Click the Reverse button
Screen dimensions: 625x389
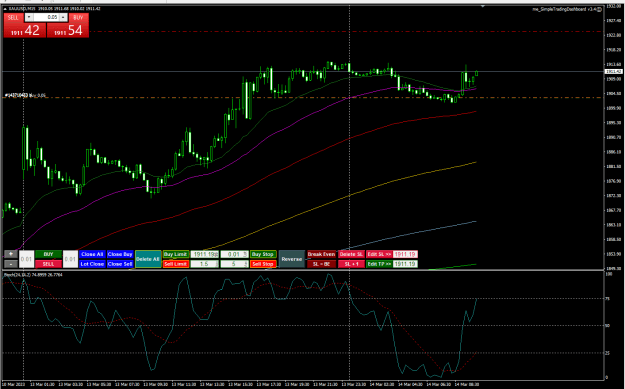coord(292,259)
